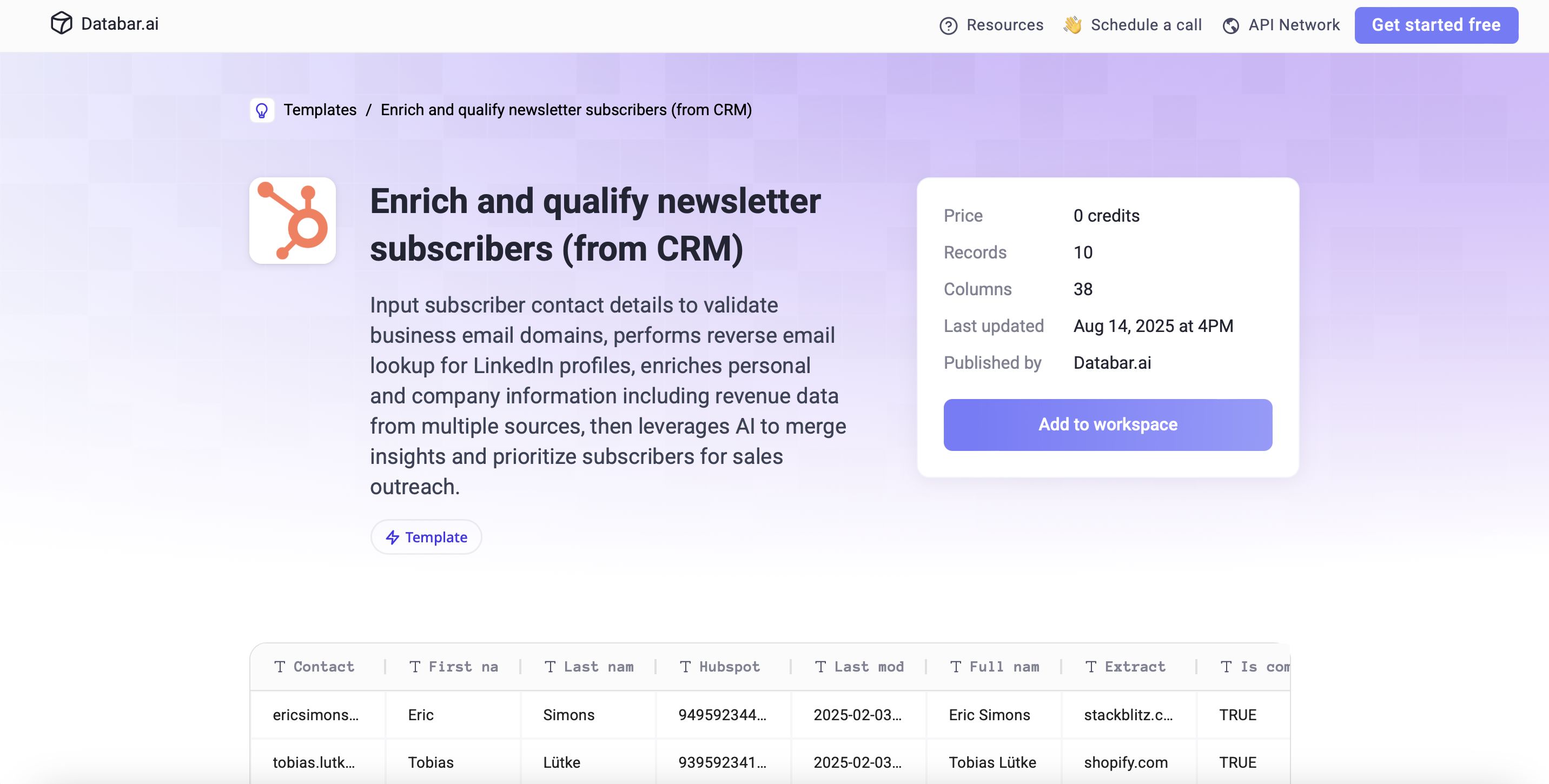The width and height of the screenshot is (1549, 784).
Task: Click the API Network globe icon
Action: (1231, 25)
